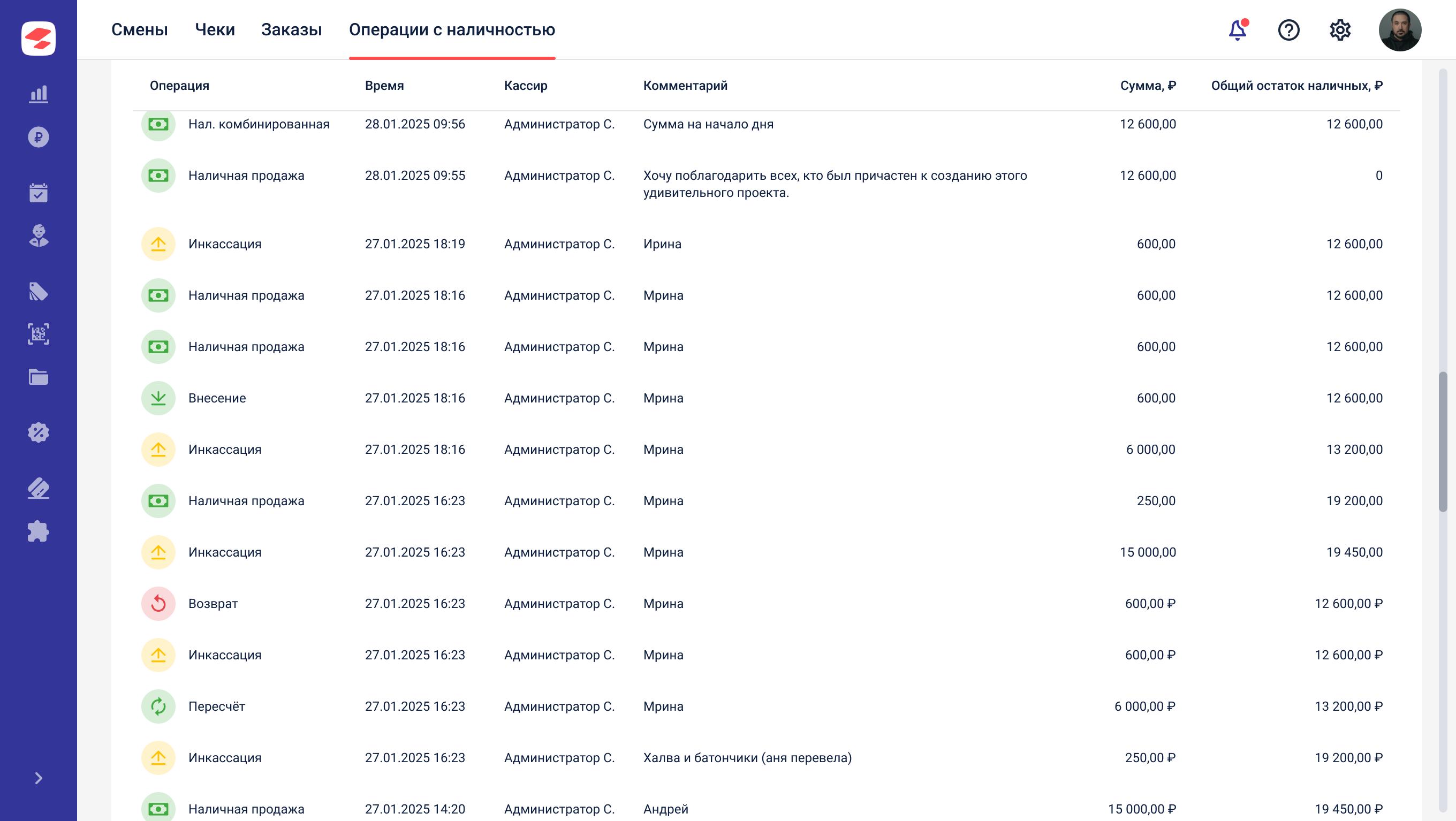Open settings via the gear icon
This screenshot has width=1456, height=821.
(1339, 30)
